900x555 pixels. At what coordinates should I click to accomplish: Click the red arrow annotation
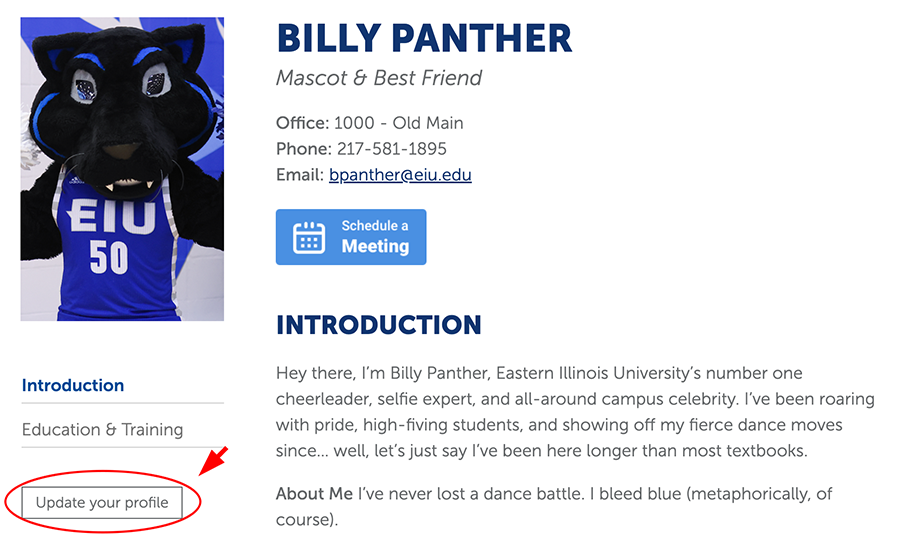216,462
